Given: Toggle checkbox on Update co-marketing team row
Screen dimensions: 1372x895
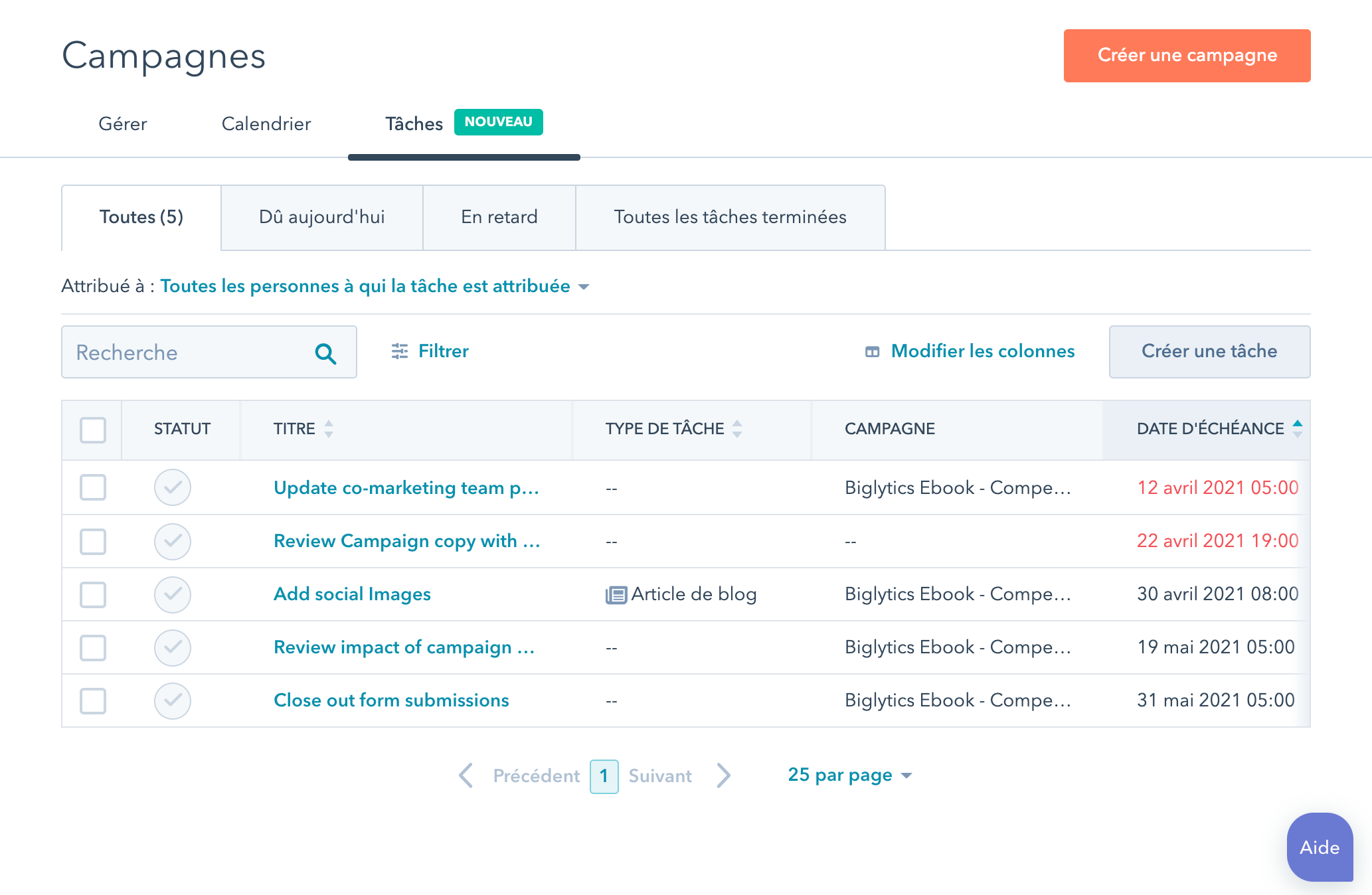Looking at the screenshot, I should 92,487.
